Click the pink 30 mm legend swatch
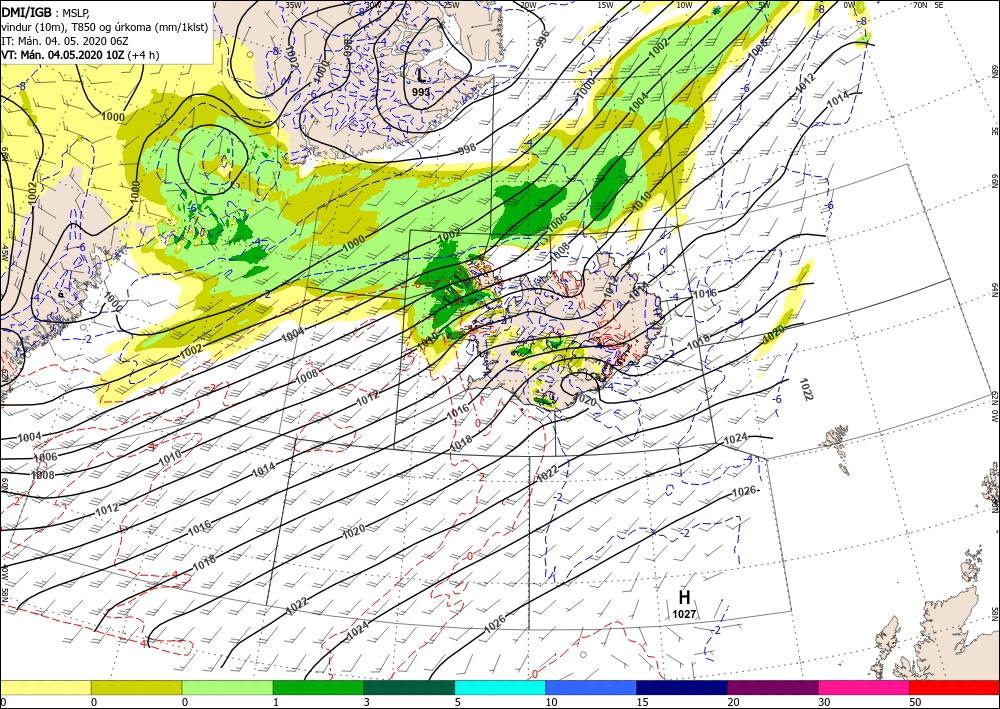This screenshot has width=1000, height=709. pos(864,687)
